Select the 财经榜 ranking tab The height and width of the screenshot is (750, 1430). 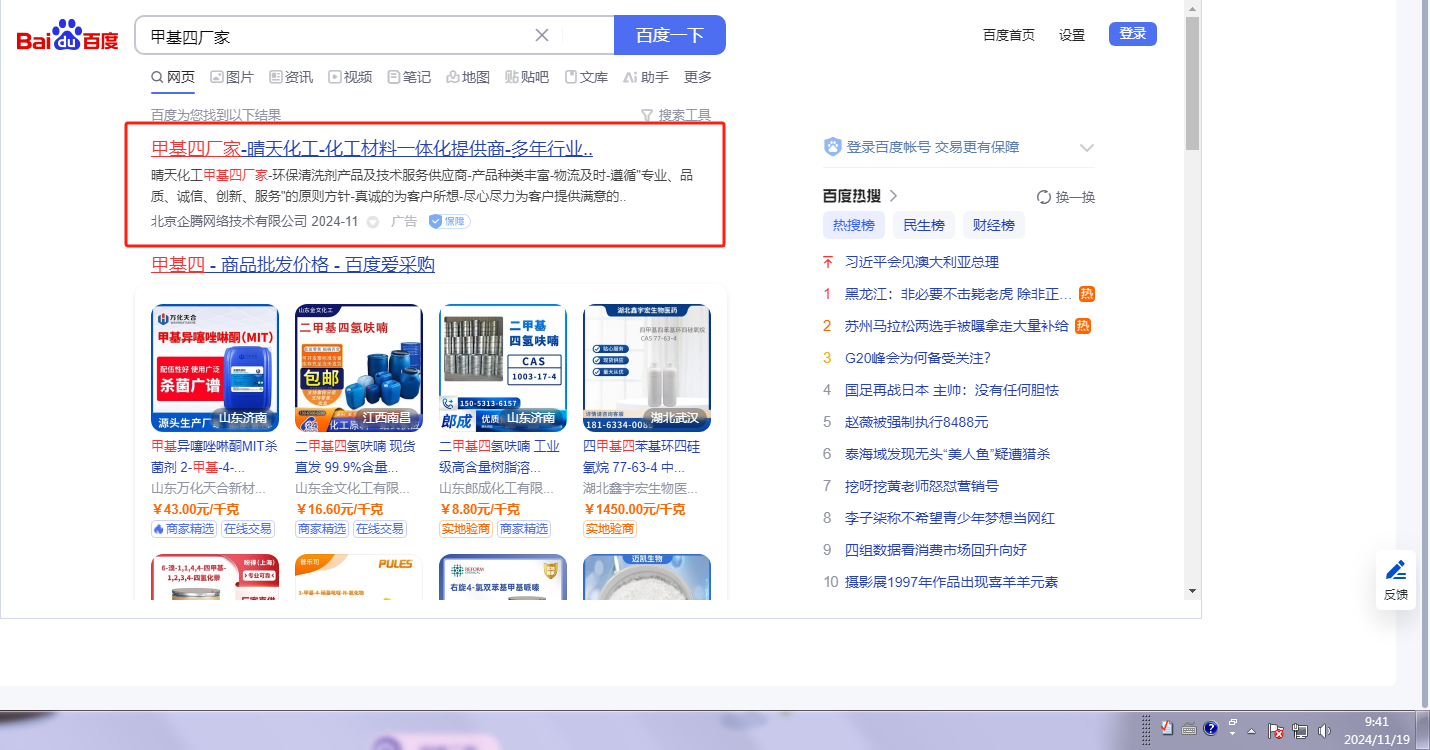point(993,226)
